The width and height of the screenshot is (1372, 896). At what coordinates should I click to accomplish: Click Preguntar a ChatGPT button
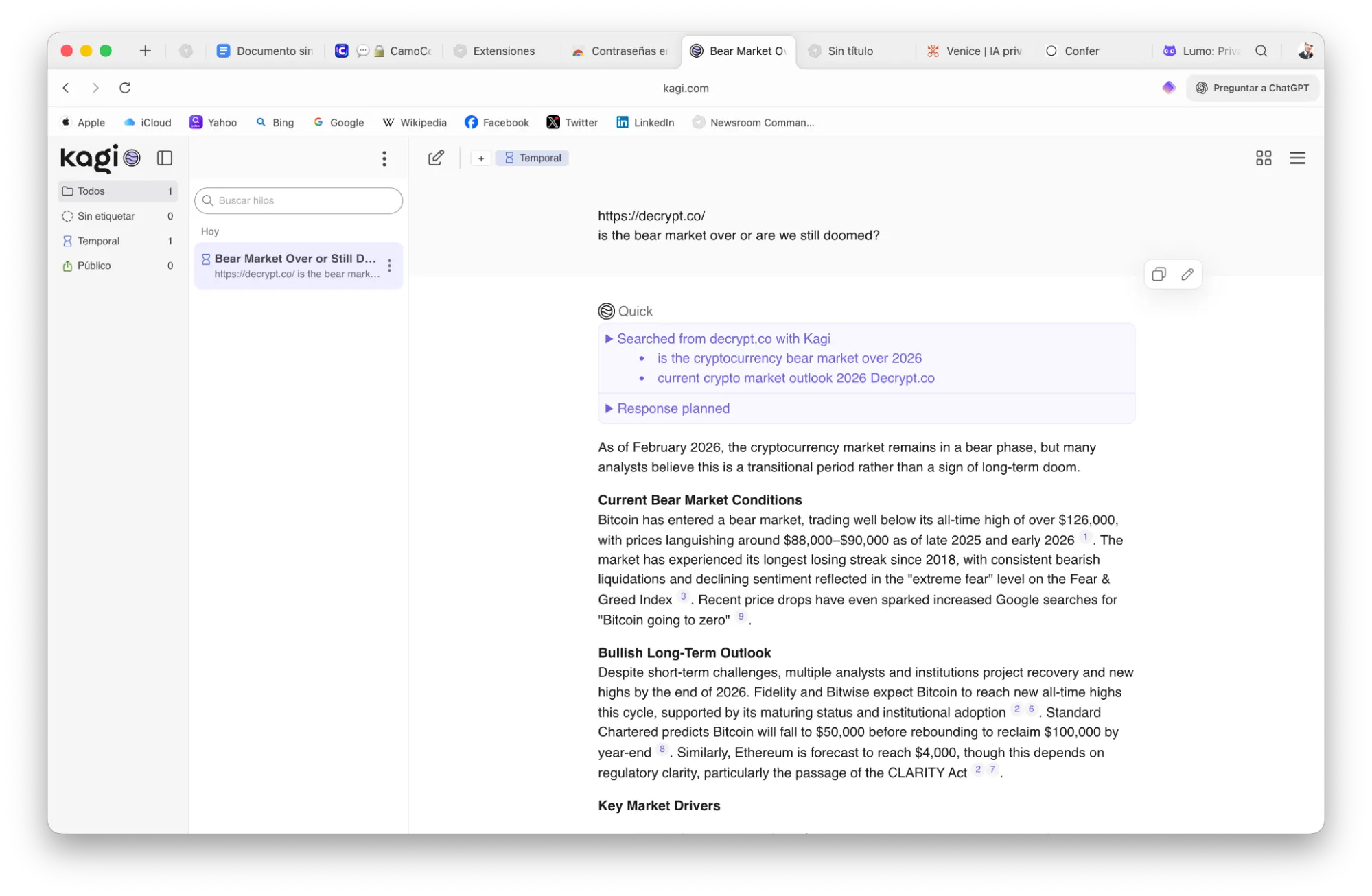pos(1252,88)
